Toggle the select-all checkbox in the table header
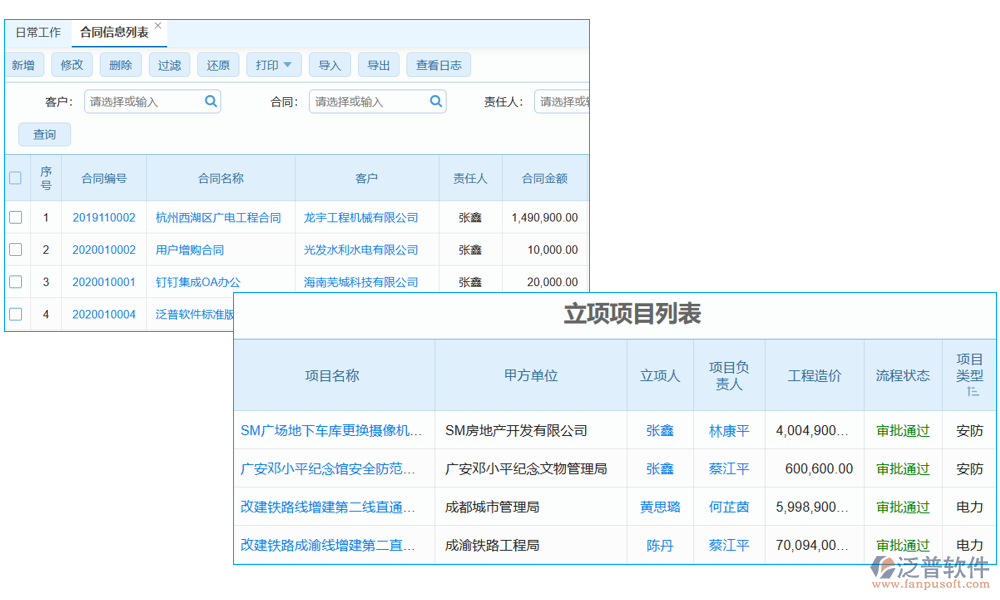This screenshot has width=1000, height=600. click(15, 178)
